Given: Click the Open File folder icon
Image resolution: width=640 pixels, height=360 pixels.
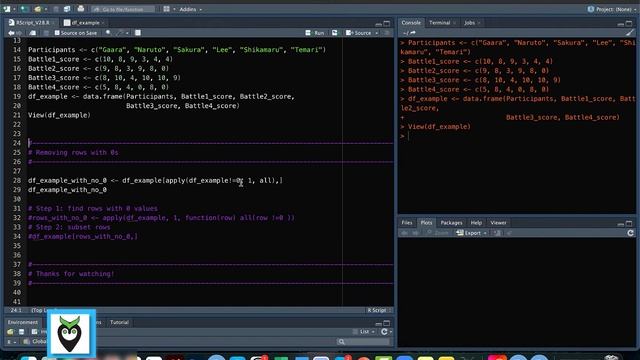Looking at the screenshot, I should click(x=38, y=9).
